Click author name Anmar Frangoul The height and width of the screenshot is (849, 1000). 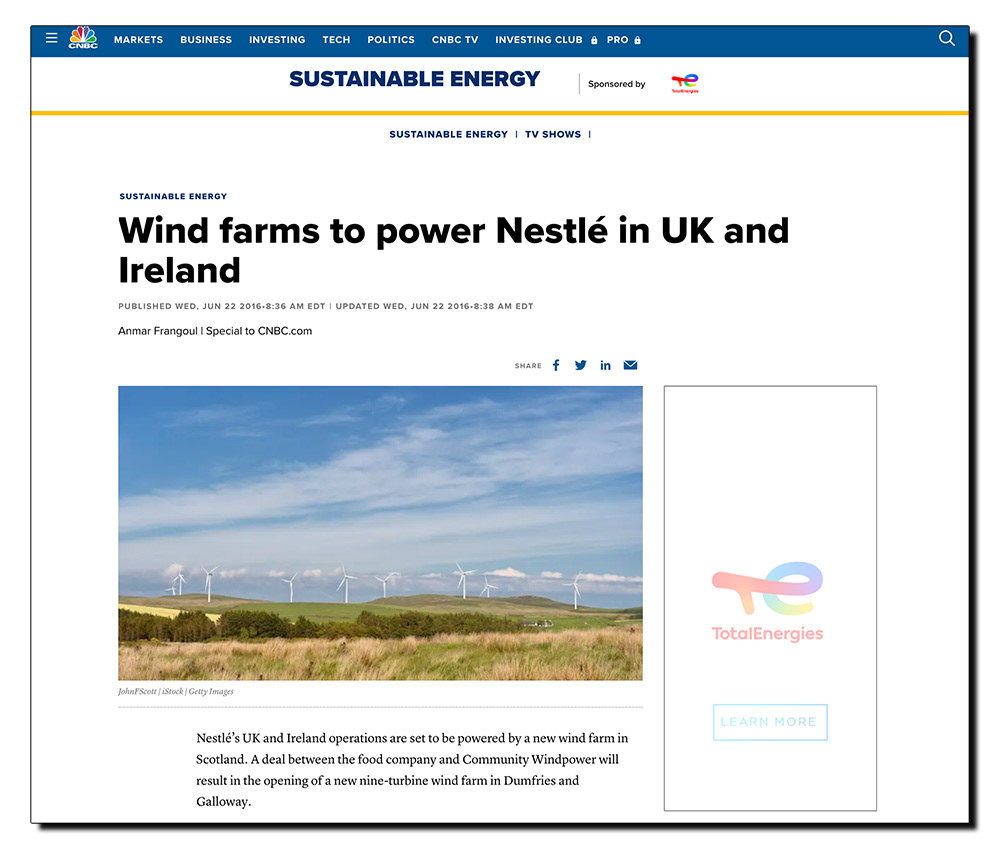coord(158,331)
